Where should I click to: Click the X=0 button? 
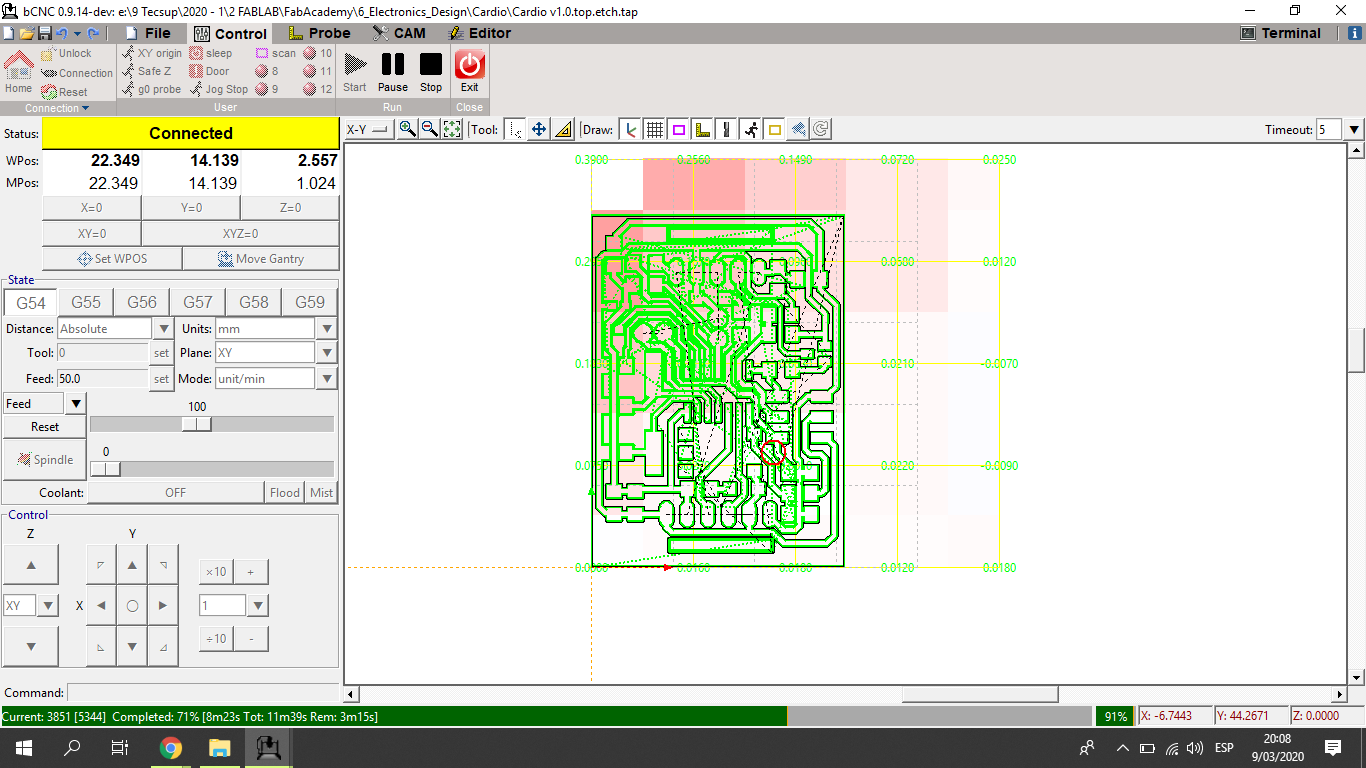click(x=91, y=208)
